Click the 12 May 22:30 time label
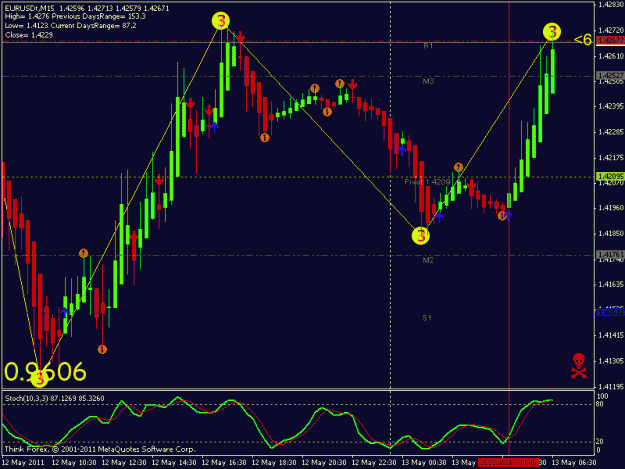625x469 pixels. point(374,463)
